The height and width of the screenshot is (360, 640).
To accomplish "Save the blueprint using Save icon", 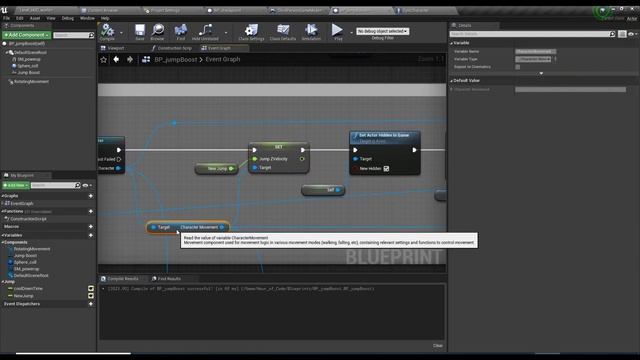I will (x=140, y=32).
